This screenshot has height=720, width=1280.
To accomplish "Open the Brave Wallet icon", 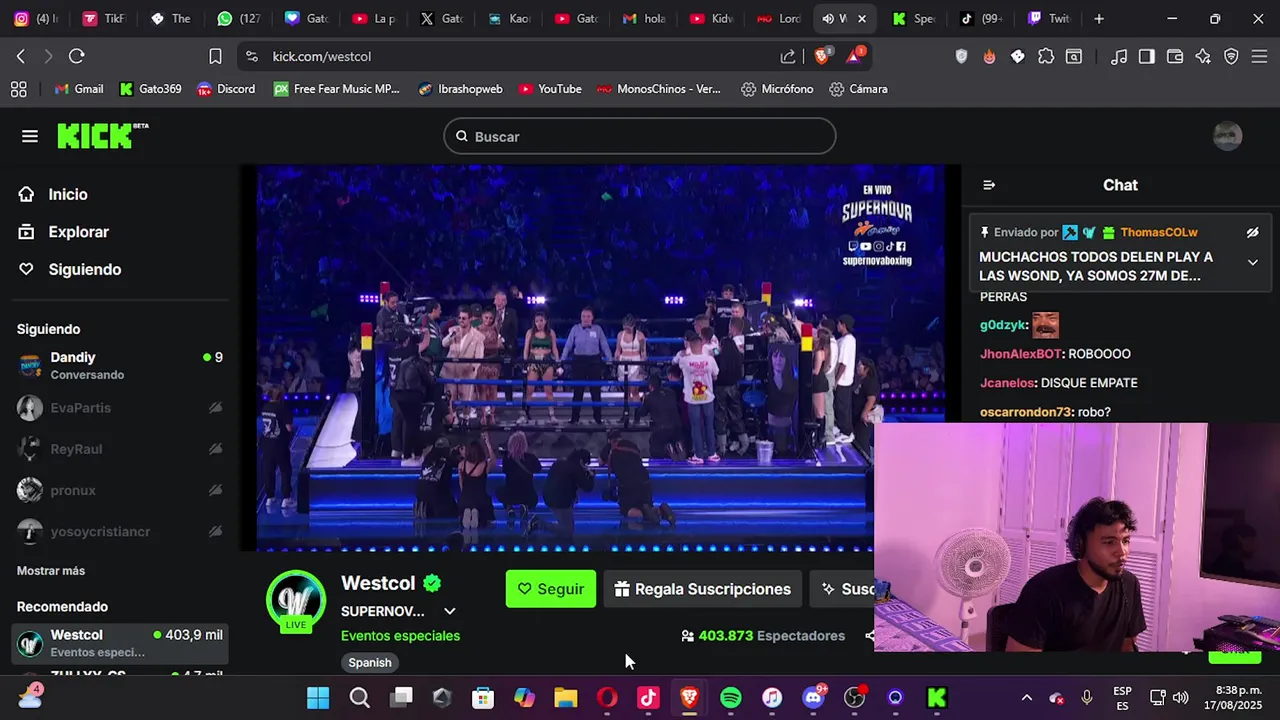I will click(1175, 56).
